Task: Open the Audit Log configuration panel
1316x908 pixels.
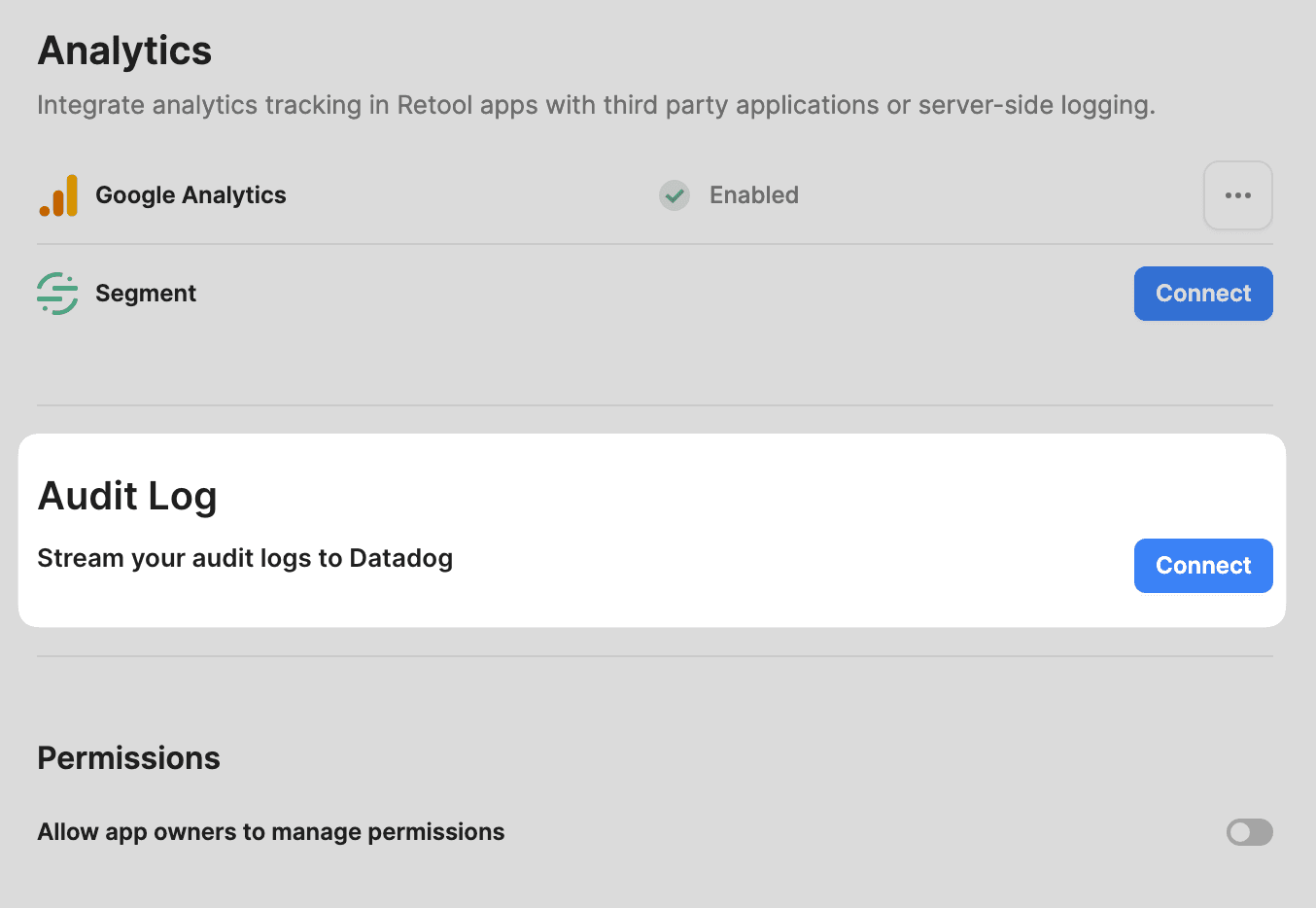Action: 127,496
